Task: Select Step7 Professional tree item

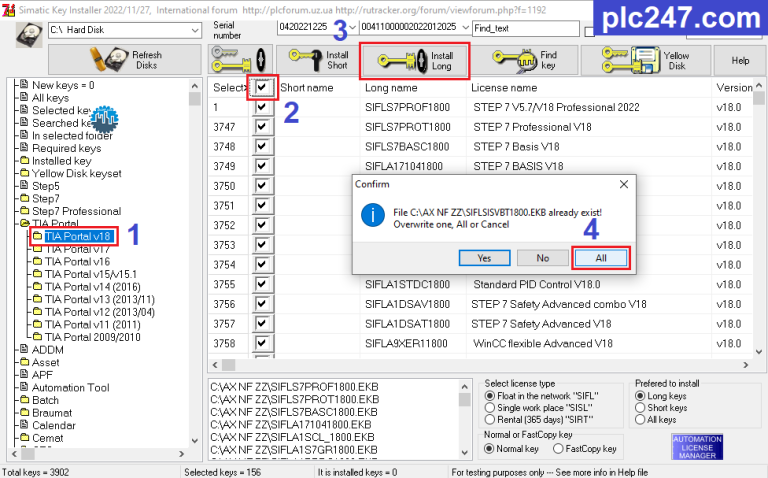Action: click(x=76, y=211)
